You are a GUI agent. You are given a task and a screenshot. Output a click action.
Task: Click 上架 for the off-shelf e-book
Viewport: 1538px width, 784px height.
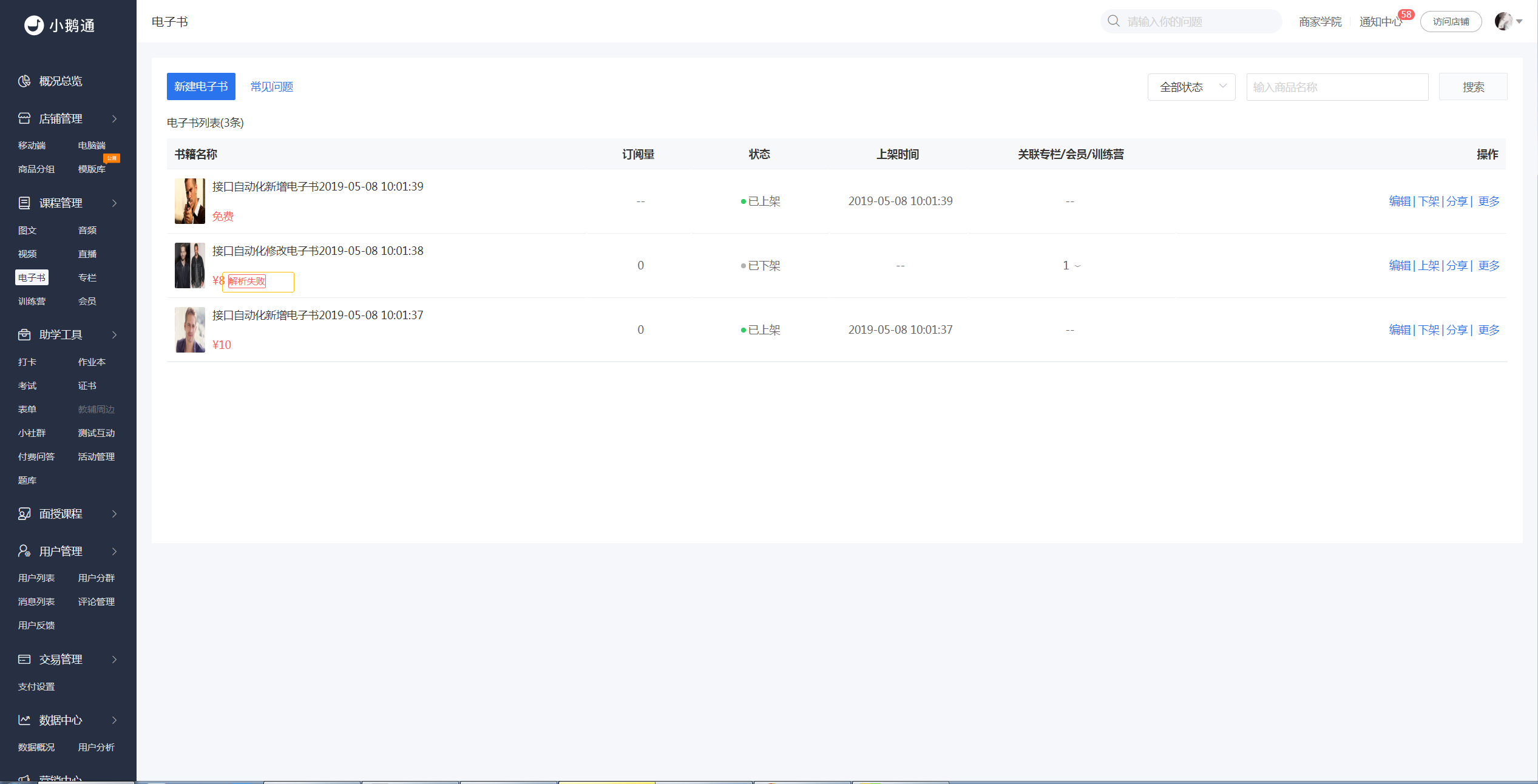pos(1429,265)
